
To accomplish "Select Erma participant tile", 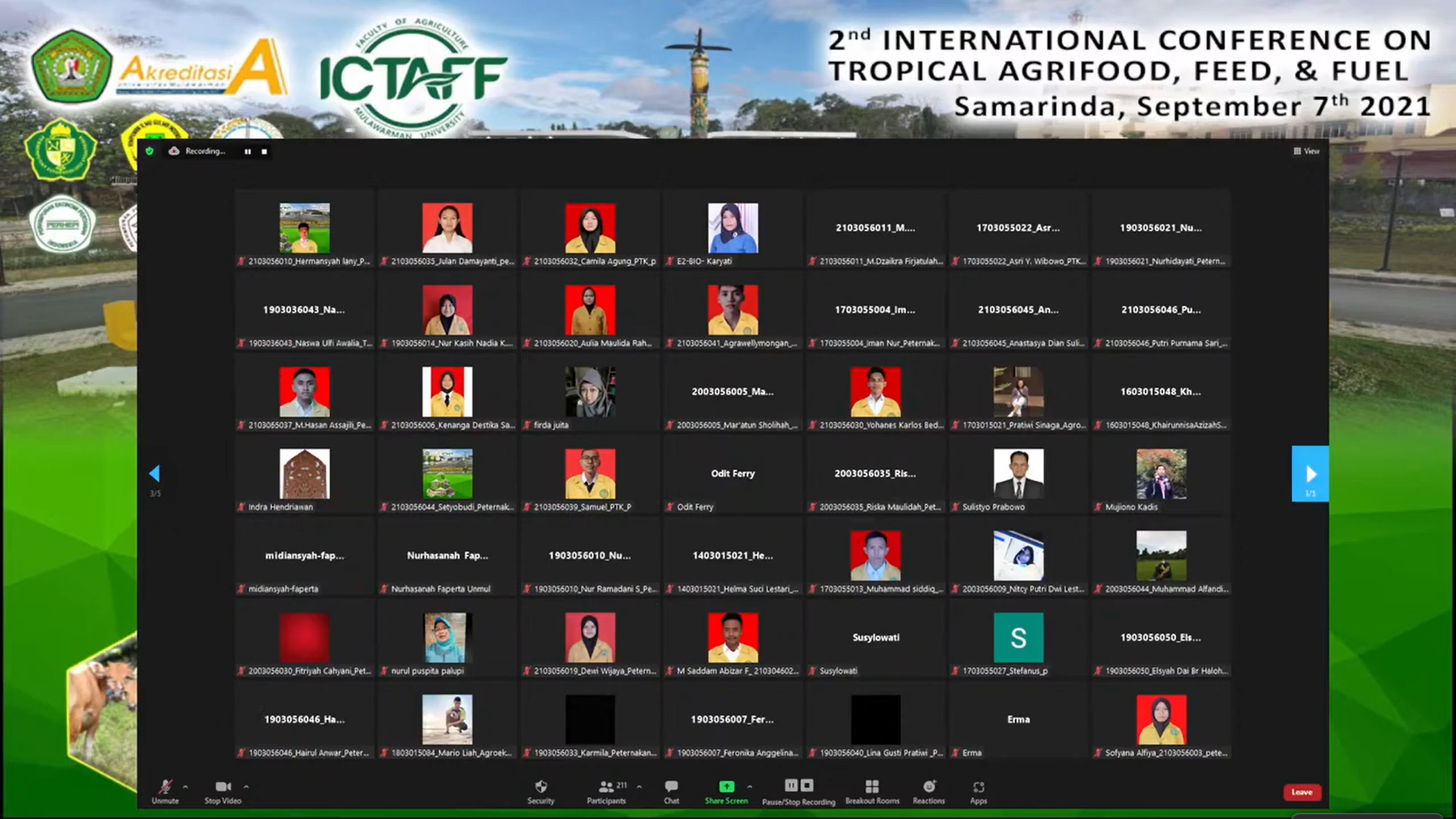I will (1018, 720).
